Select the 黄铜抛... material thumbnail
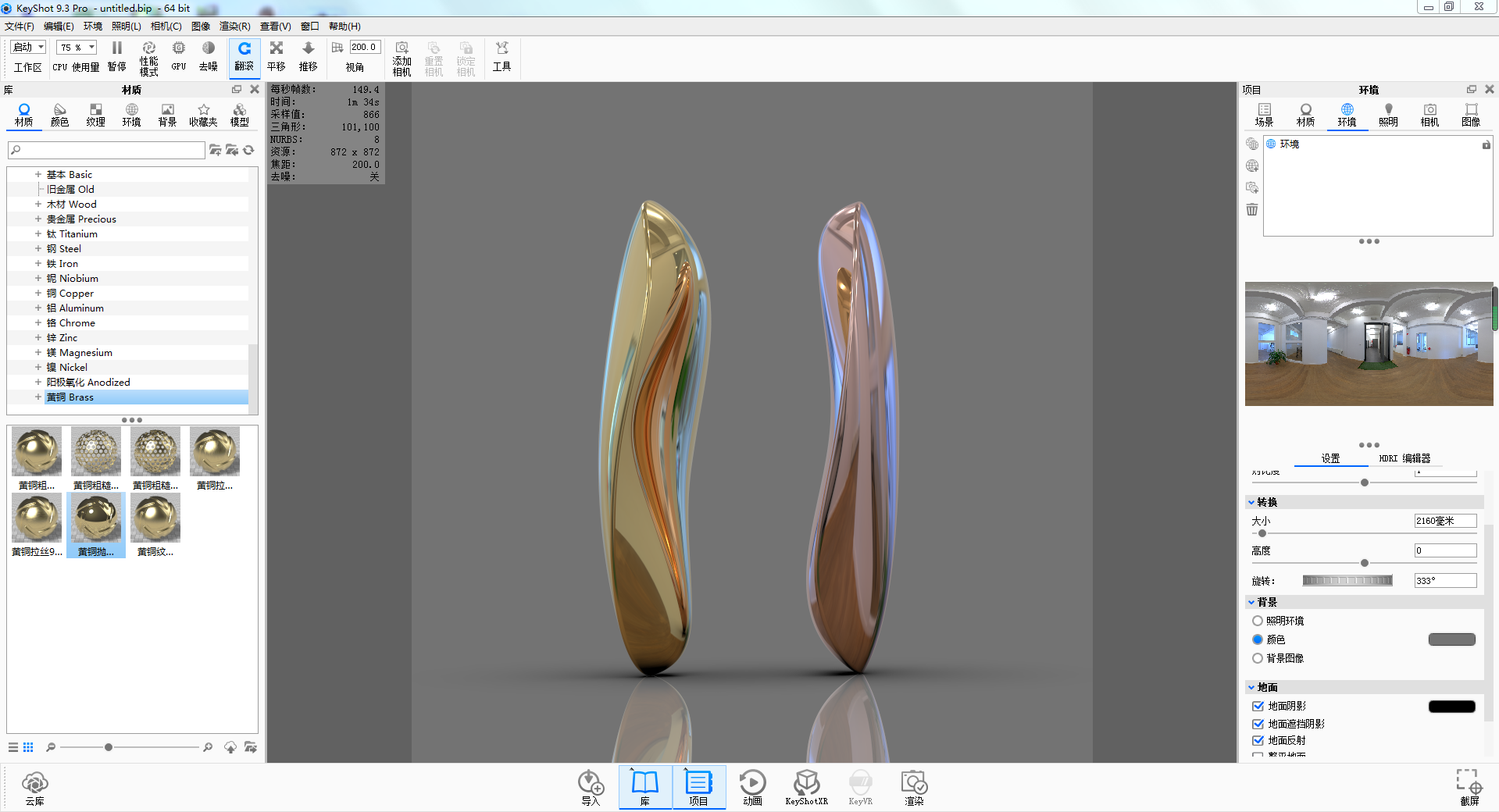 pyautogui.click(x=95, y=525)
